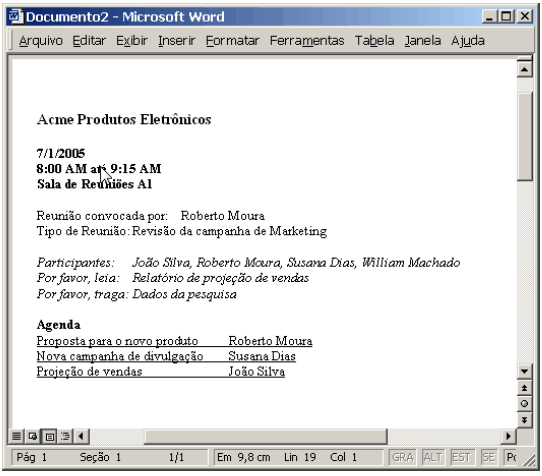This screenshot has height=476, width=542.
Task: Open the Tabela menu
Action: point(374,41)
